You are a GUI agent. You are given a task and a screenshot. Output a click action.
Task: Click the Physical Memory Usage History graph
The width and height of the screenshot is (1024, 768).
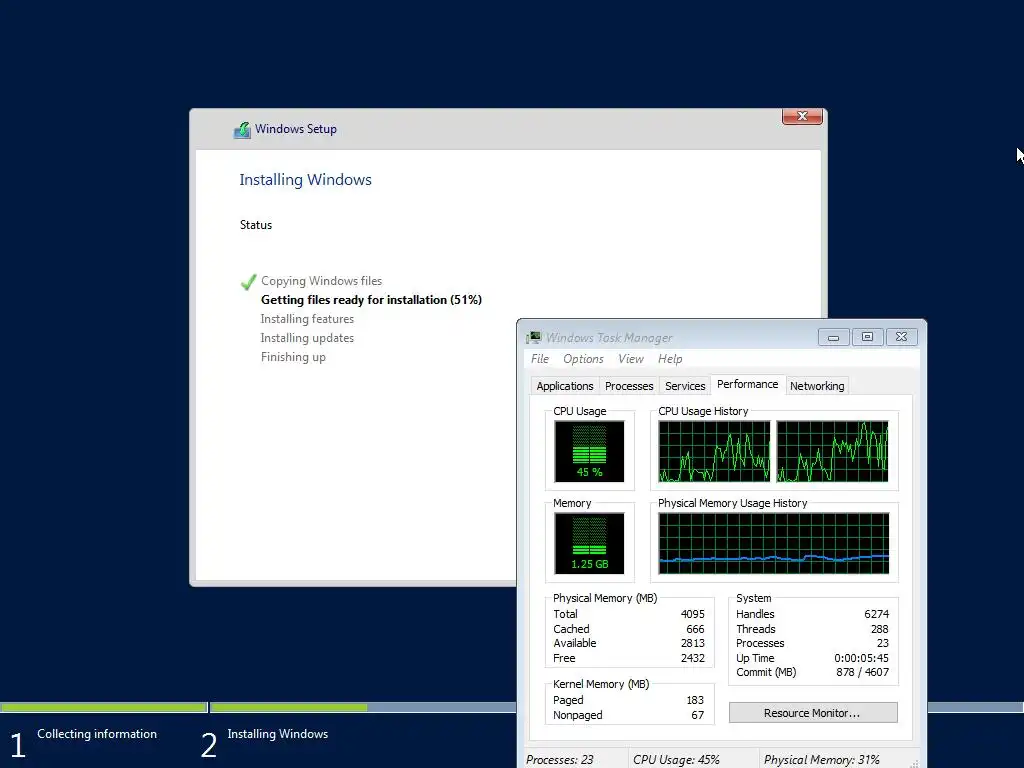(774, 543)
